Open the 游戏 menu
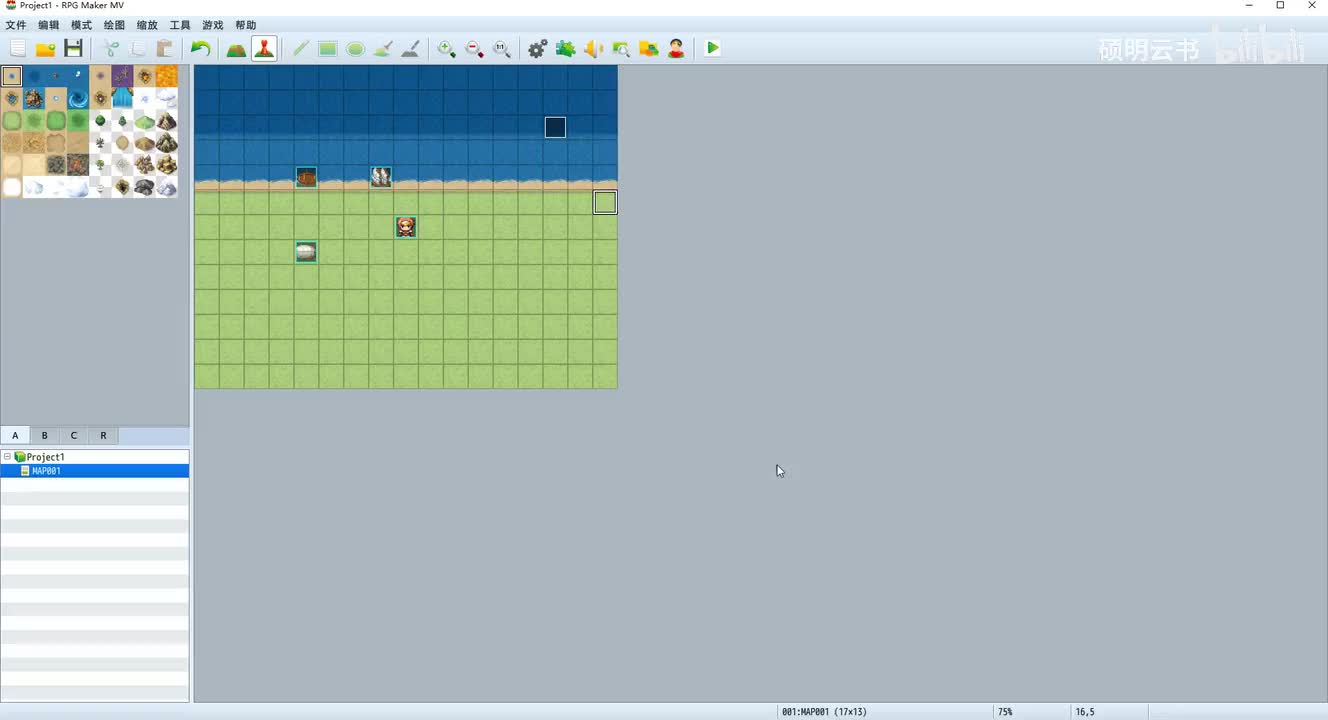Viewport: 1328px width, 720px height. [213, 25]
